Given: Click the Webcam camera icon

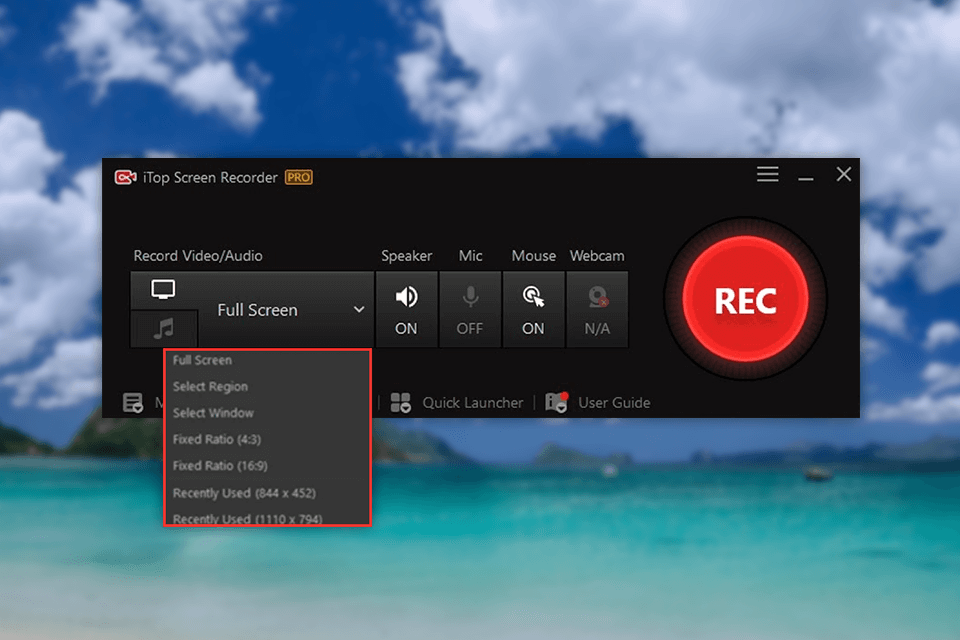Looking at the screenshot, I should (x=597, y=294).
